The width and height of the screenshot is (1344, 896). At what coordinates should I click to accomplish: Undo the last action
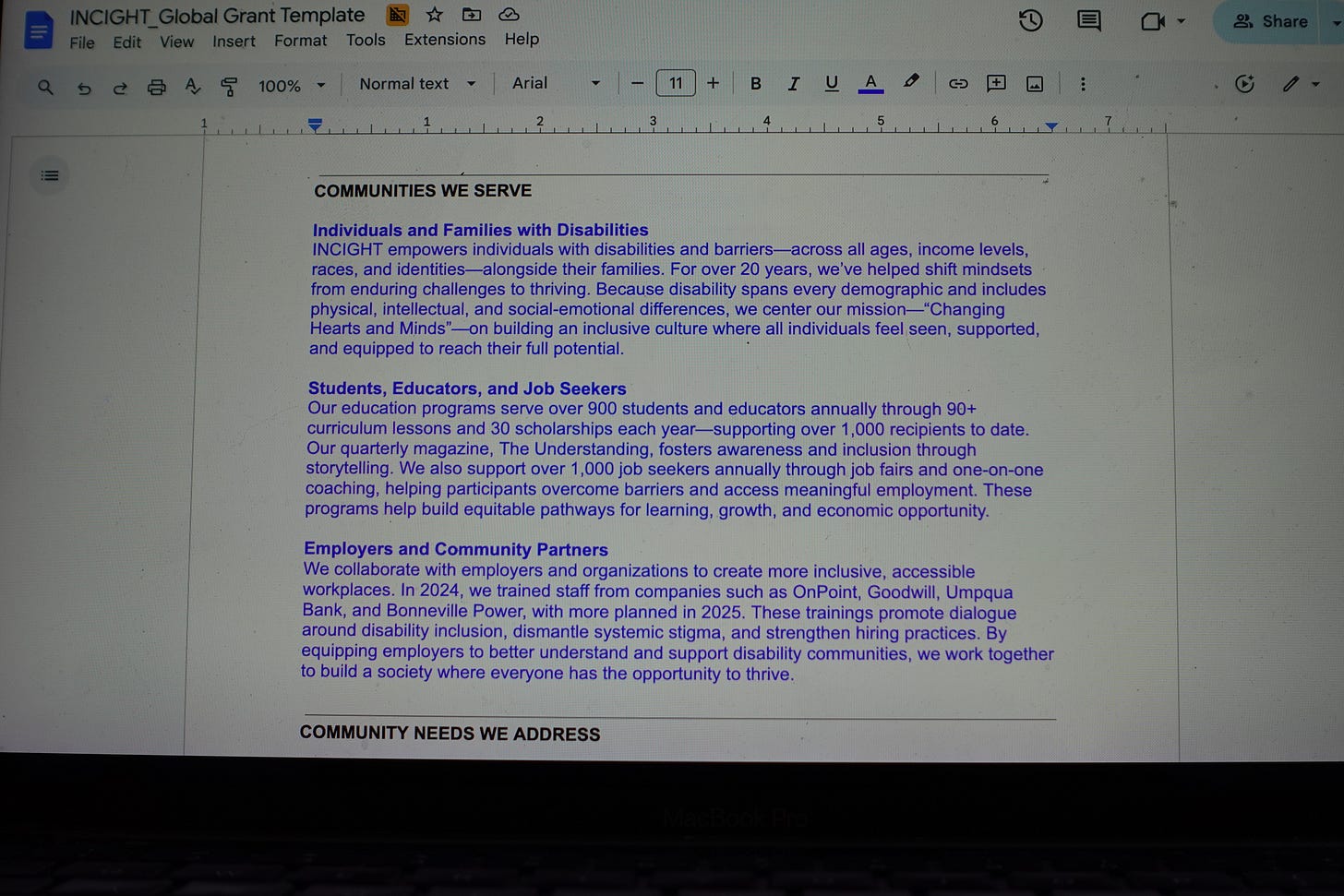(84, 88)
